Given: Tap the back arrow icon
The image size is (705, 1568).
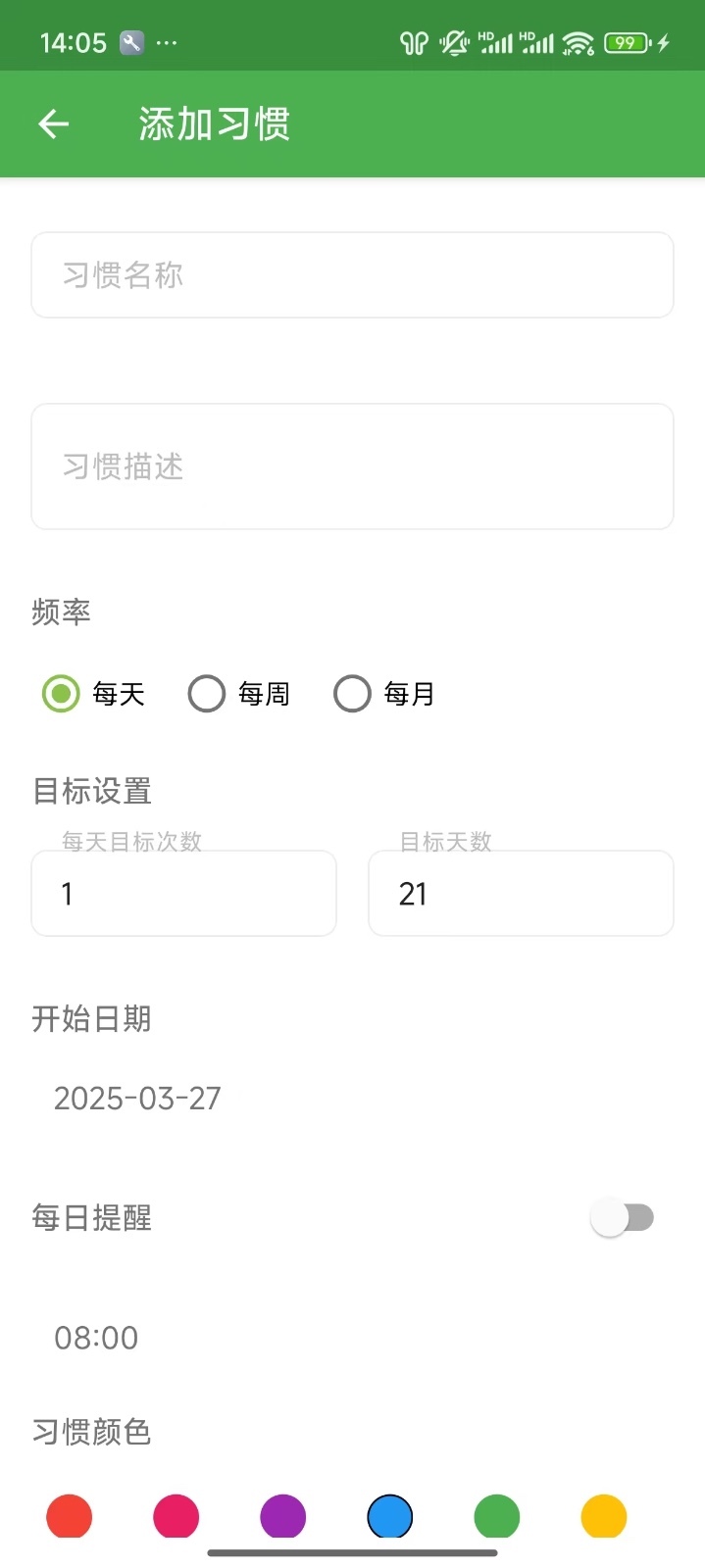Looking at the screenshot, I should click(x=54, y=123).
